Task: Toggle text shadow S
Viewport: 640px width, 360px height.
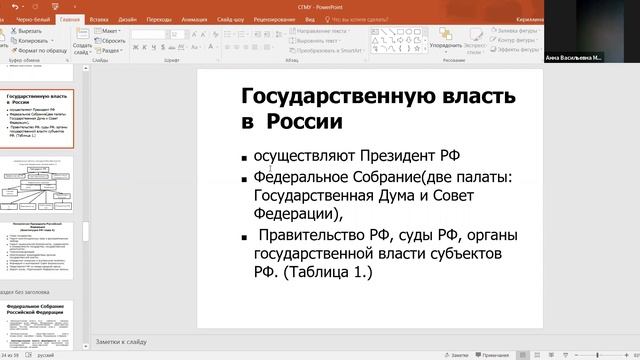Action: (163, 48)
